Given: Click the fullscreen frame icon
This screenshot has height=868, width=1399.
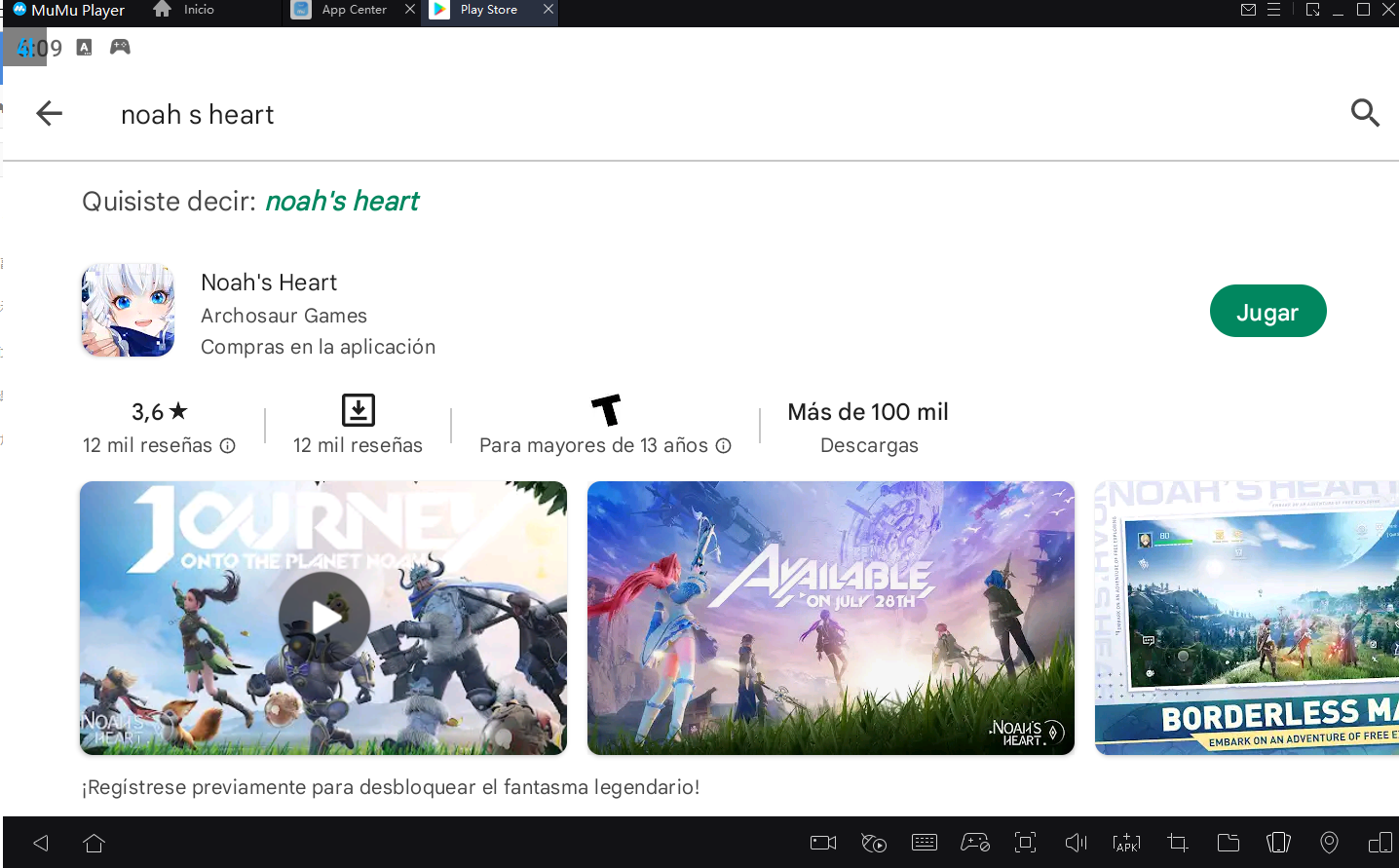Looking at the screenshot, I should (1025, 843).
